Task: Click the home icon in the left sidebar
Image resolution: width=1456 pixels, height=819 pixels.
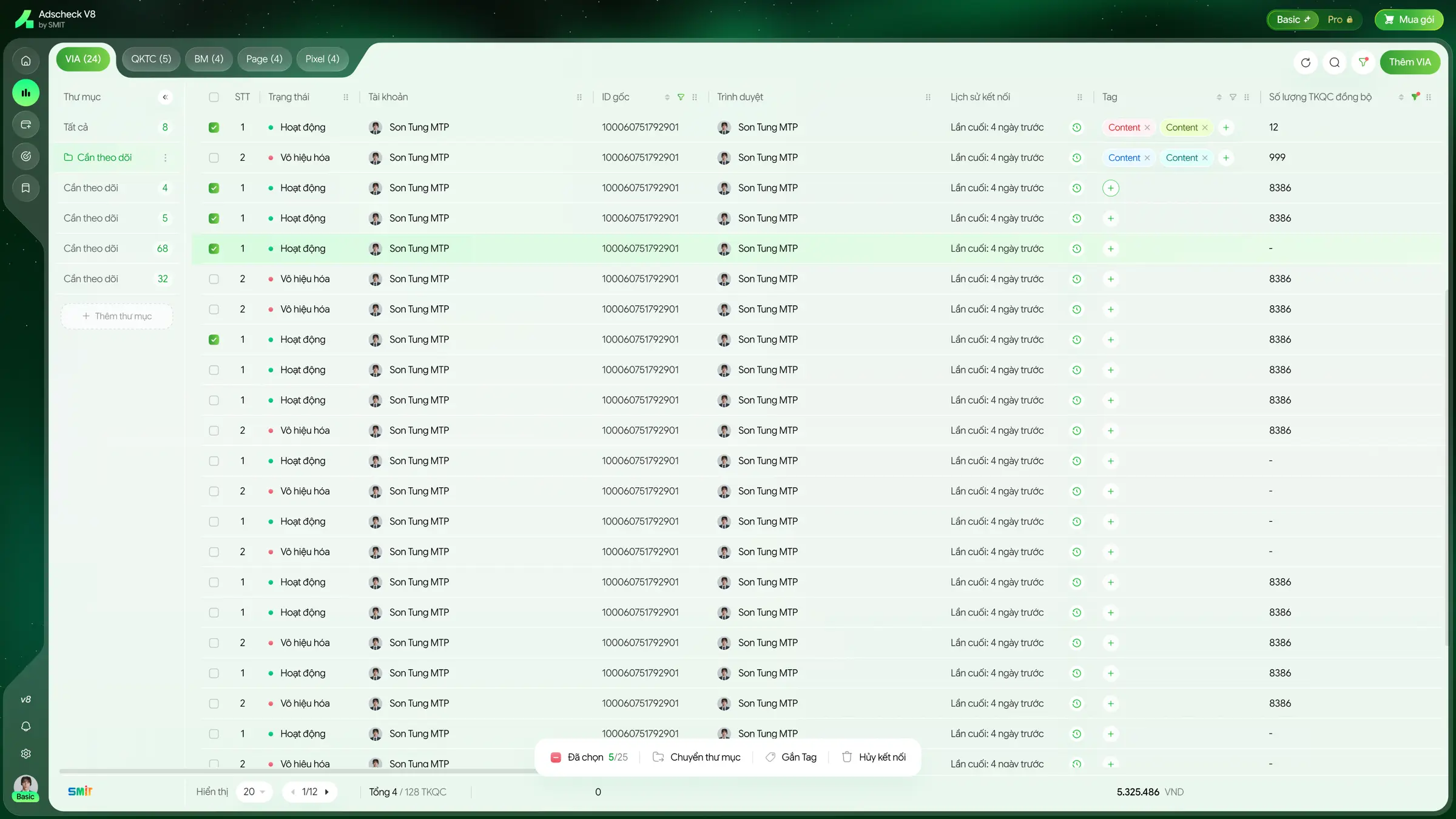Action: click(25, 61)
